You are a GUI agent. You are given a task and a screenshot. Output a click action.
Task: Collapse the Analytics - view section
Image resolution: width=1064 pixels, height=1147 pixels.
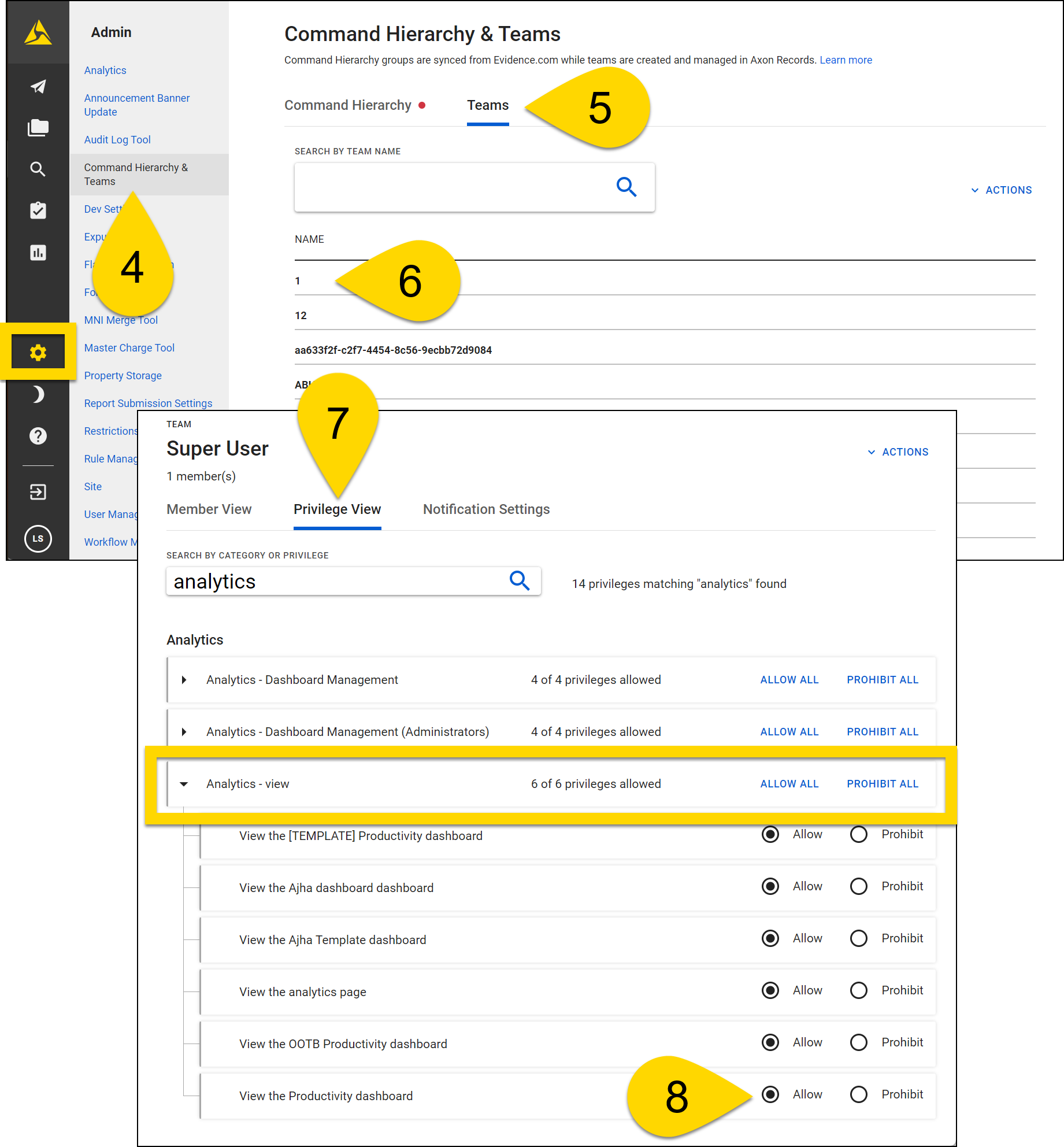184,784
